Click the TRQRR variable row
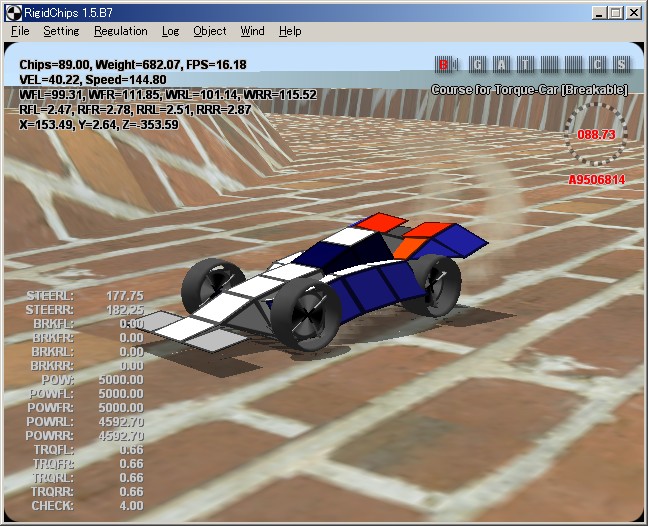Screen dimensions: 648x526 (87, 492)
